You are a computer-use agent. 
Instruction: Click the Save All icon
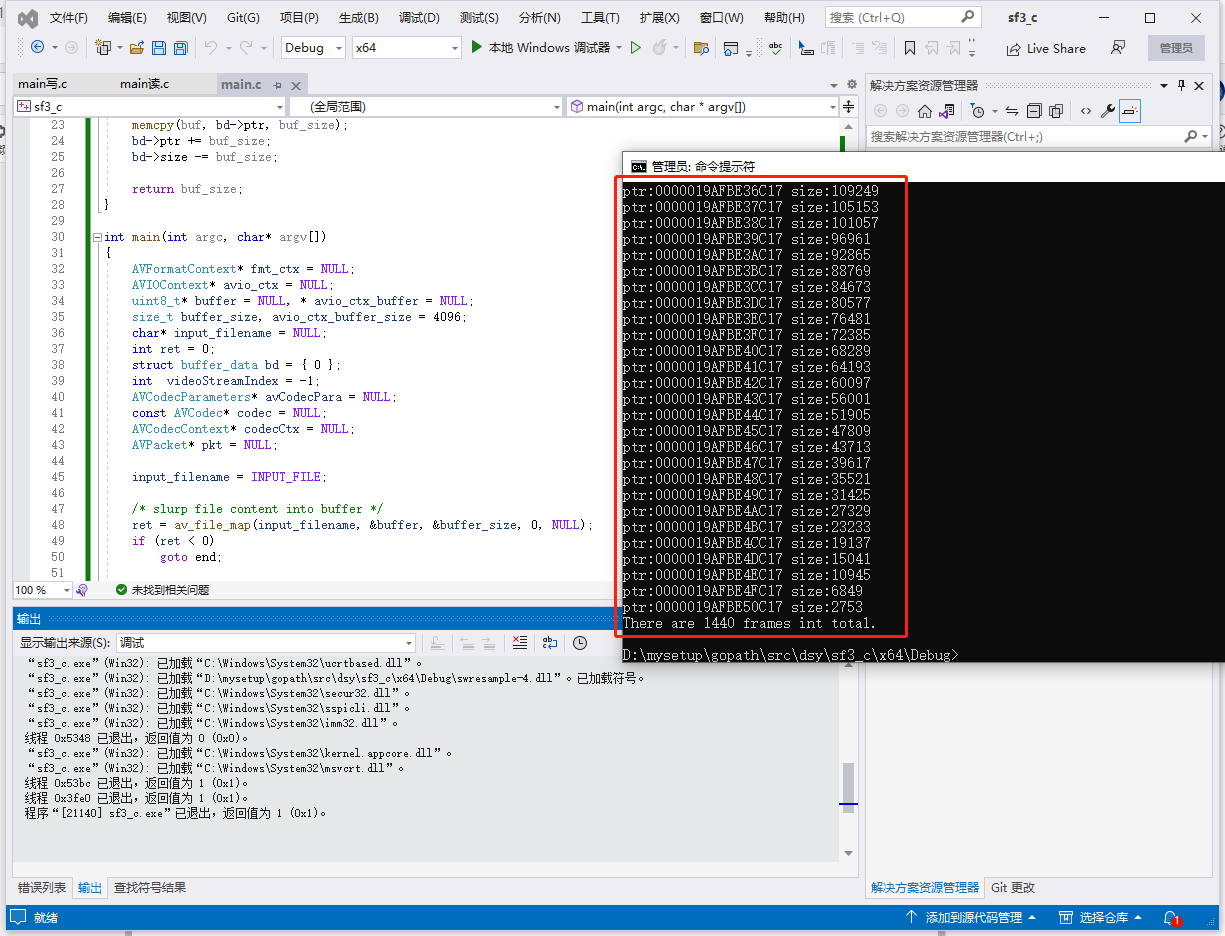pos(181,47)
